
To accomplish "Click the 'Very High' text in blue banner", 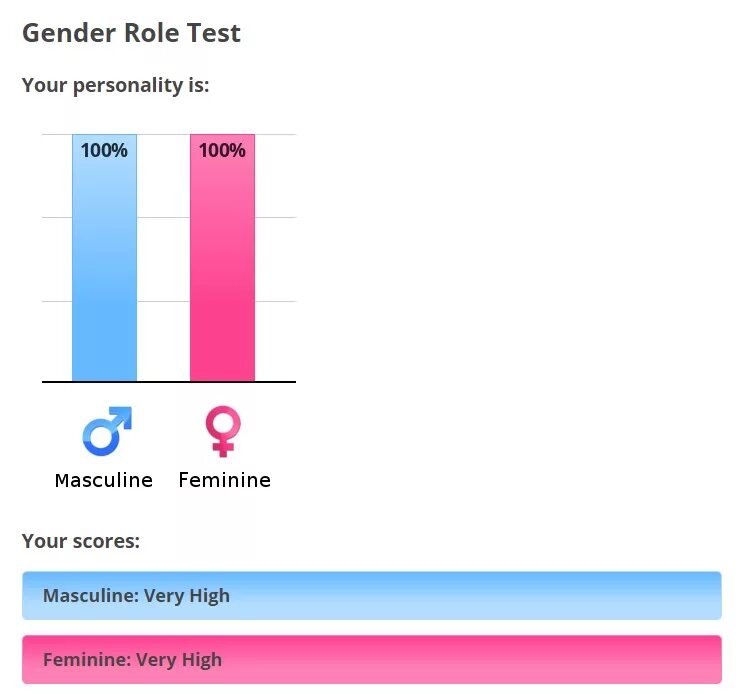I will pos(187,596).
